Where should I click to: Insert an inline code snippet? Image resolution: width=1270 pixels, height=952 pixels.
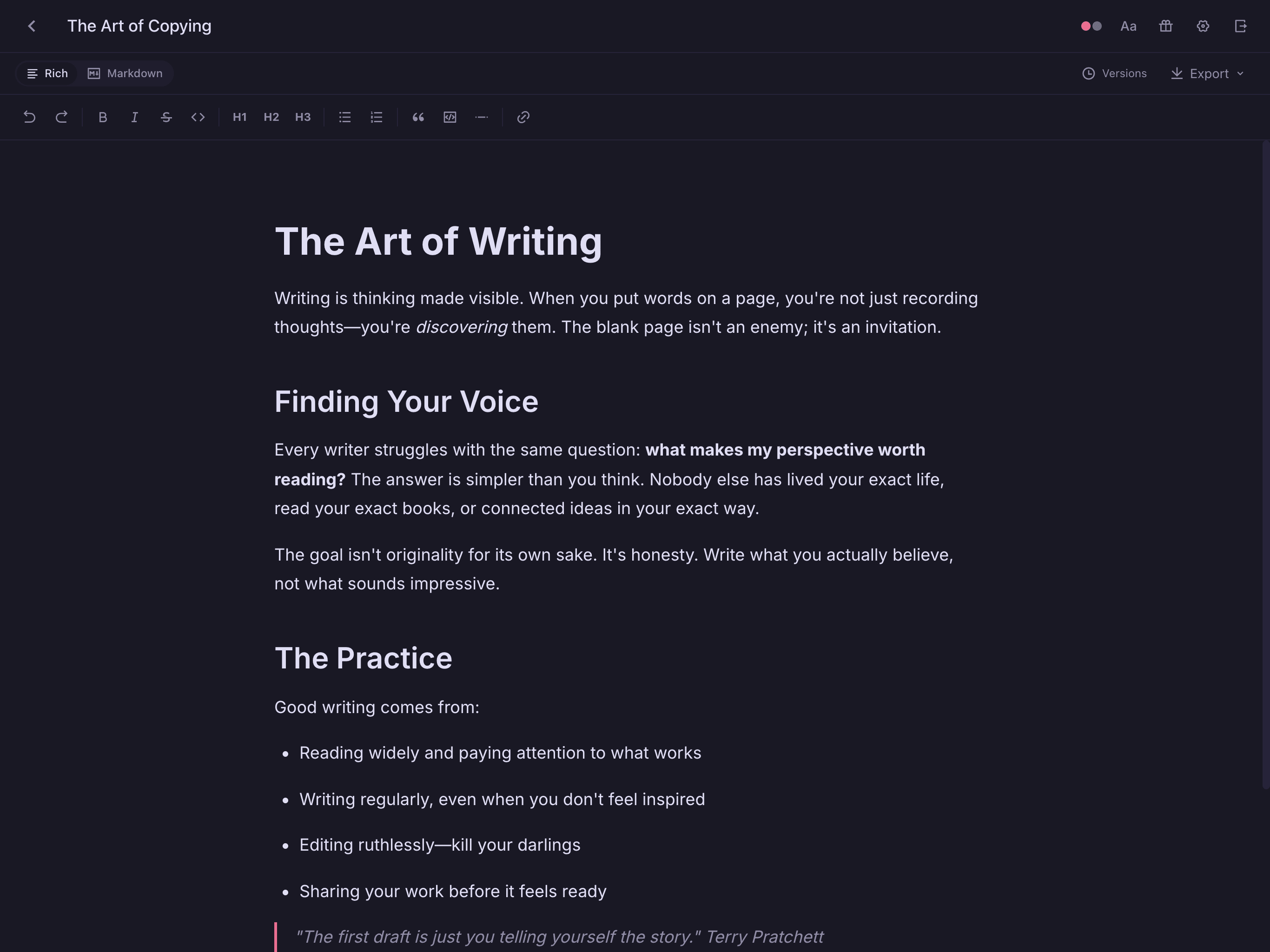coord(198,117)
